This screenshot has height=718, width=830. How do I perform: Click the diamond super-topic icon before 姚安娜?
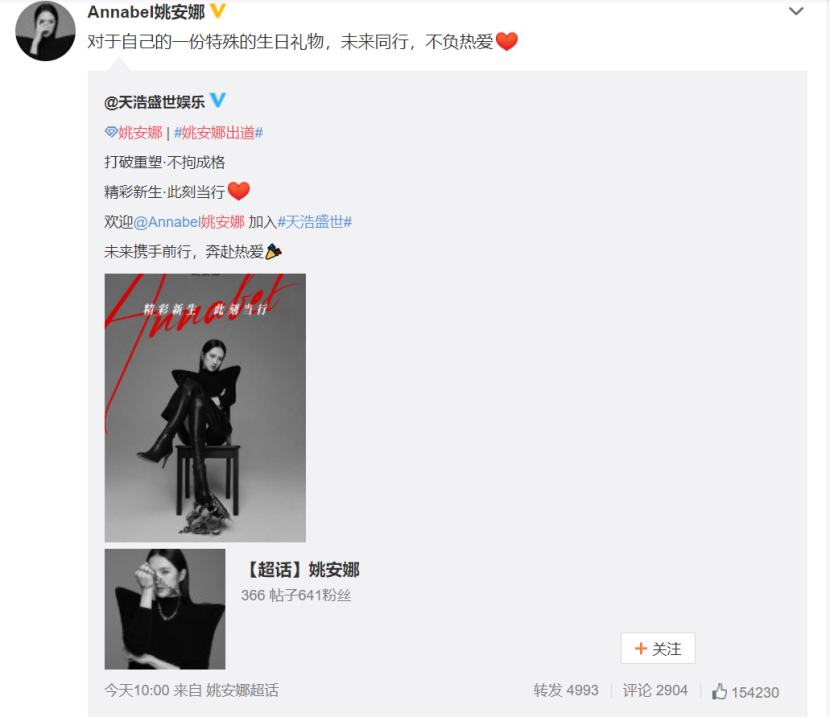point(111,132)
